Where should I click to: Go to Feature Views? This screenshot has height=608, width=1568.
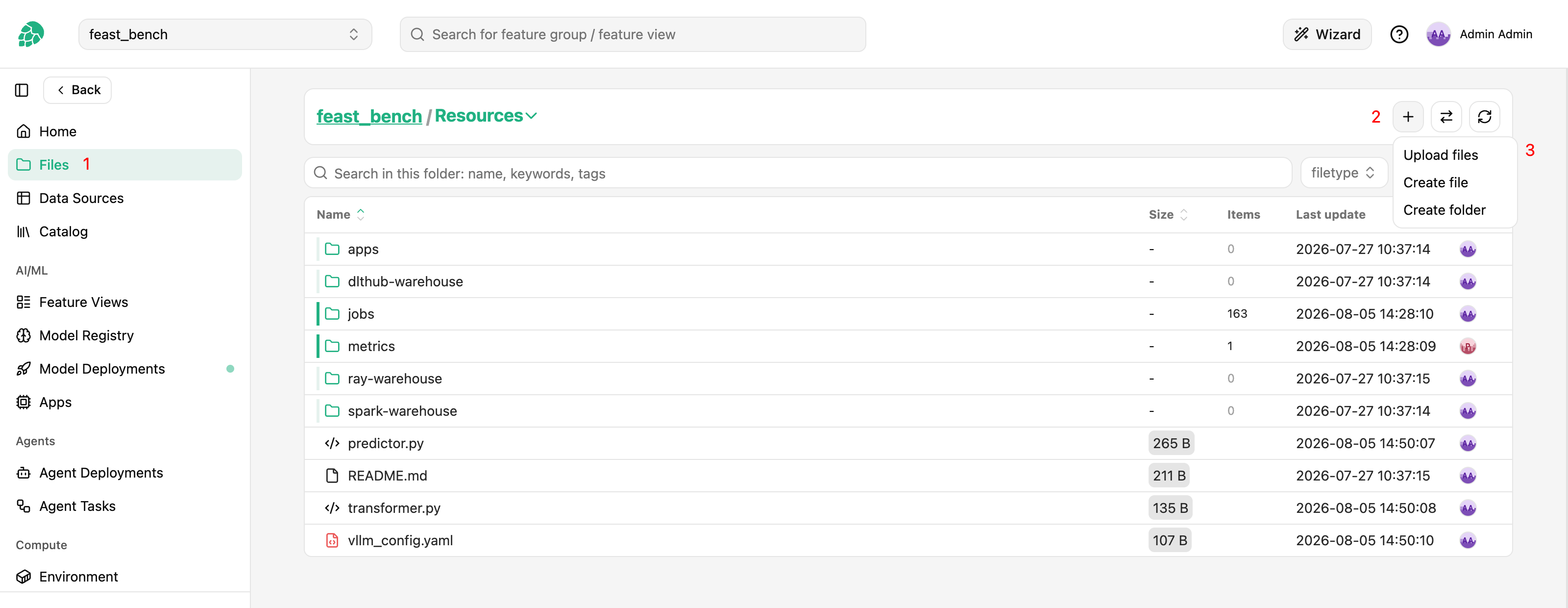[x=125, y=302]
